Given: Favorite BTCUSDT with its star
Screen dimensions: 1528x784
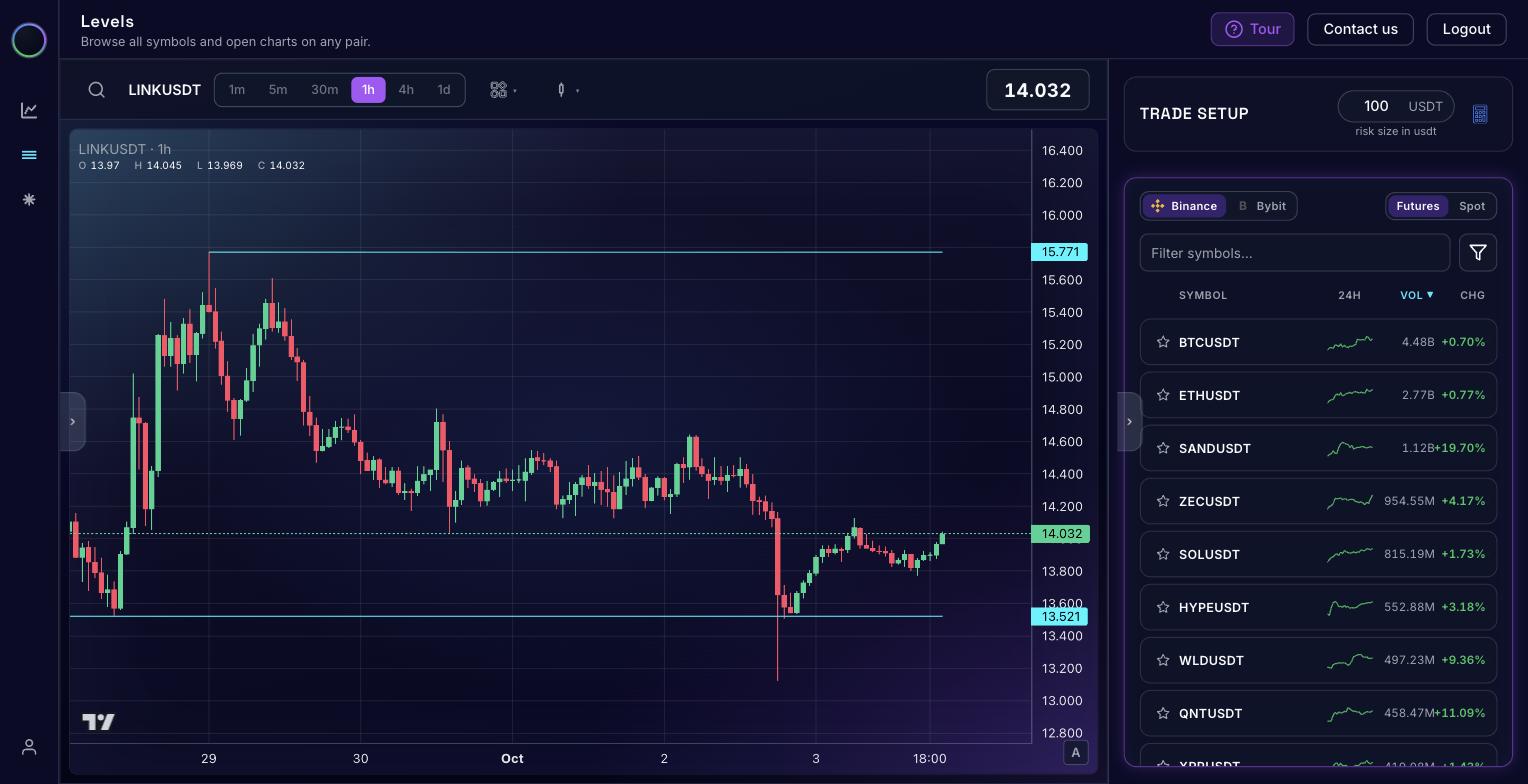Looking at the screenshot, I should click(1163, 342).
